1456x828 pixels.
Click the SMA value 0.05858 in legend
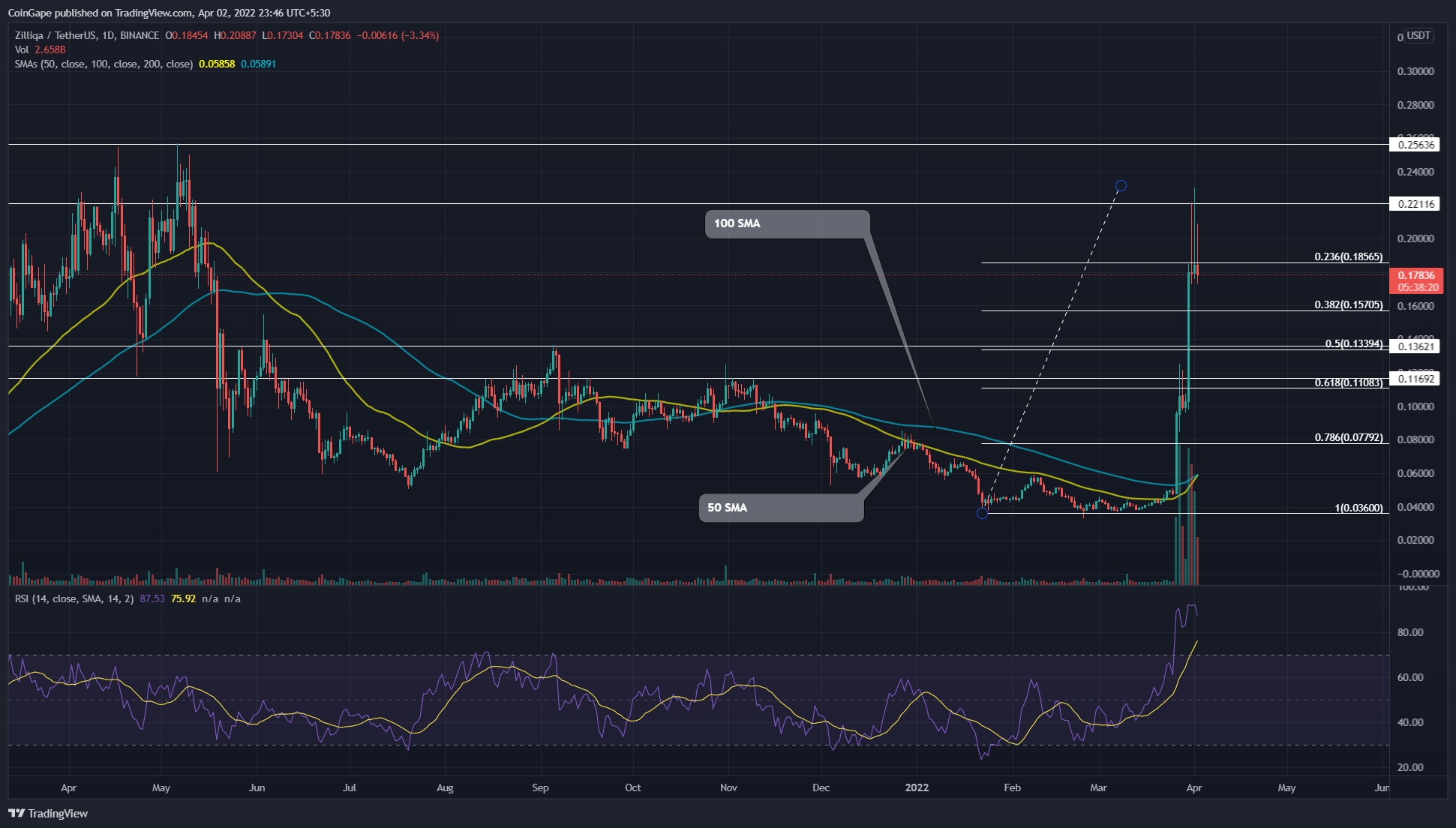pos(217,64)
